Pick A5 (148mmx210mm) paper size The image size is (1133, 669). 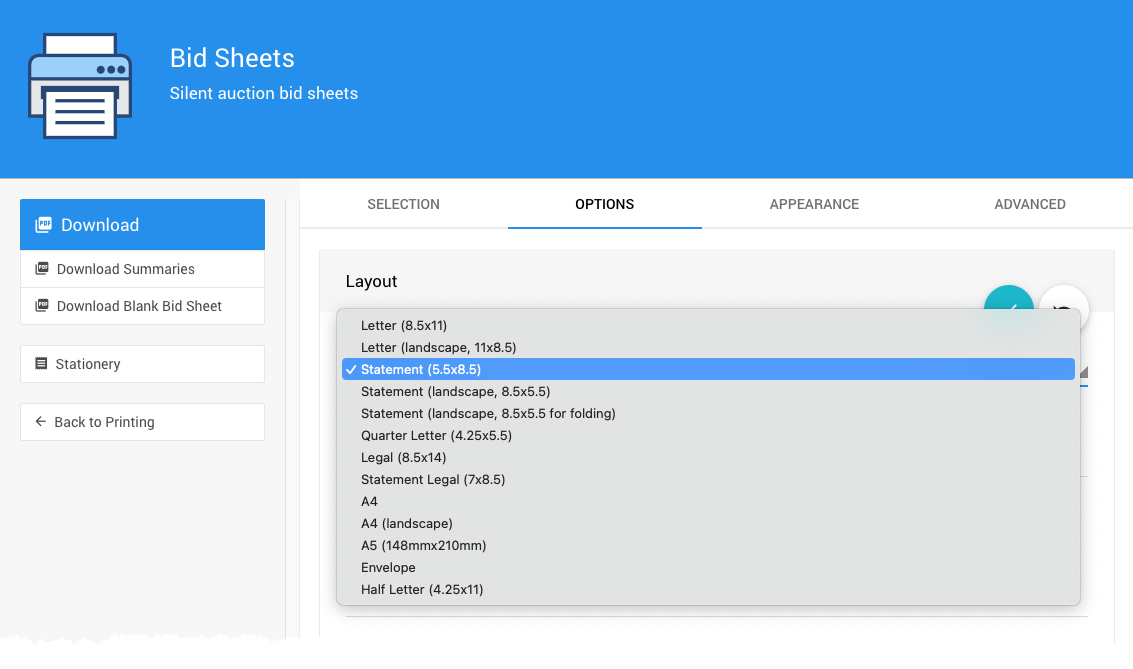423,546
